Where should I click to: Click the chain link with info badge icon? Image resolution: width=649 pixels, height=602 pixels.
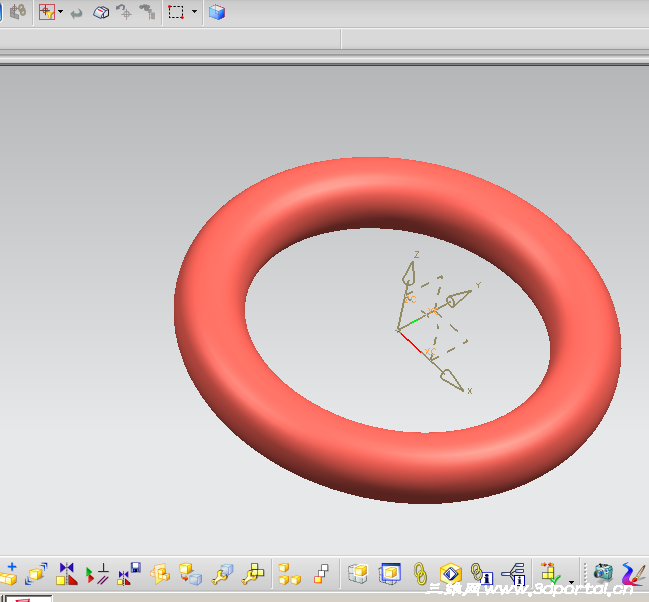coord(481,574)
